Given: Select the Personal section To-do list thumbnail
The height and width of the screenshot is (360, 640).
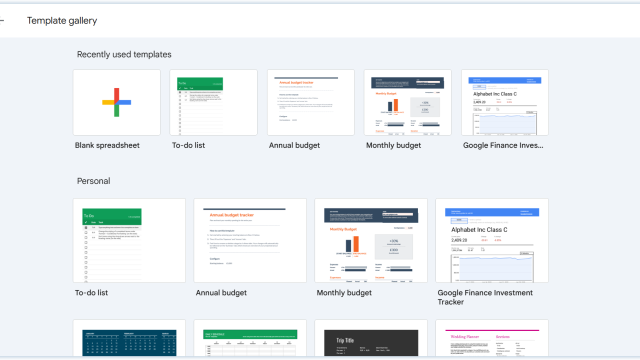Looking at the screenshot, I should (x=129, y=240).
